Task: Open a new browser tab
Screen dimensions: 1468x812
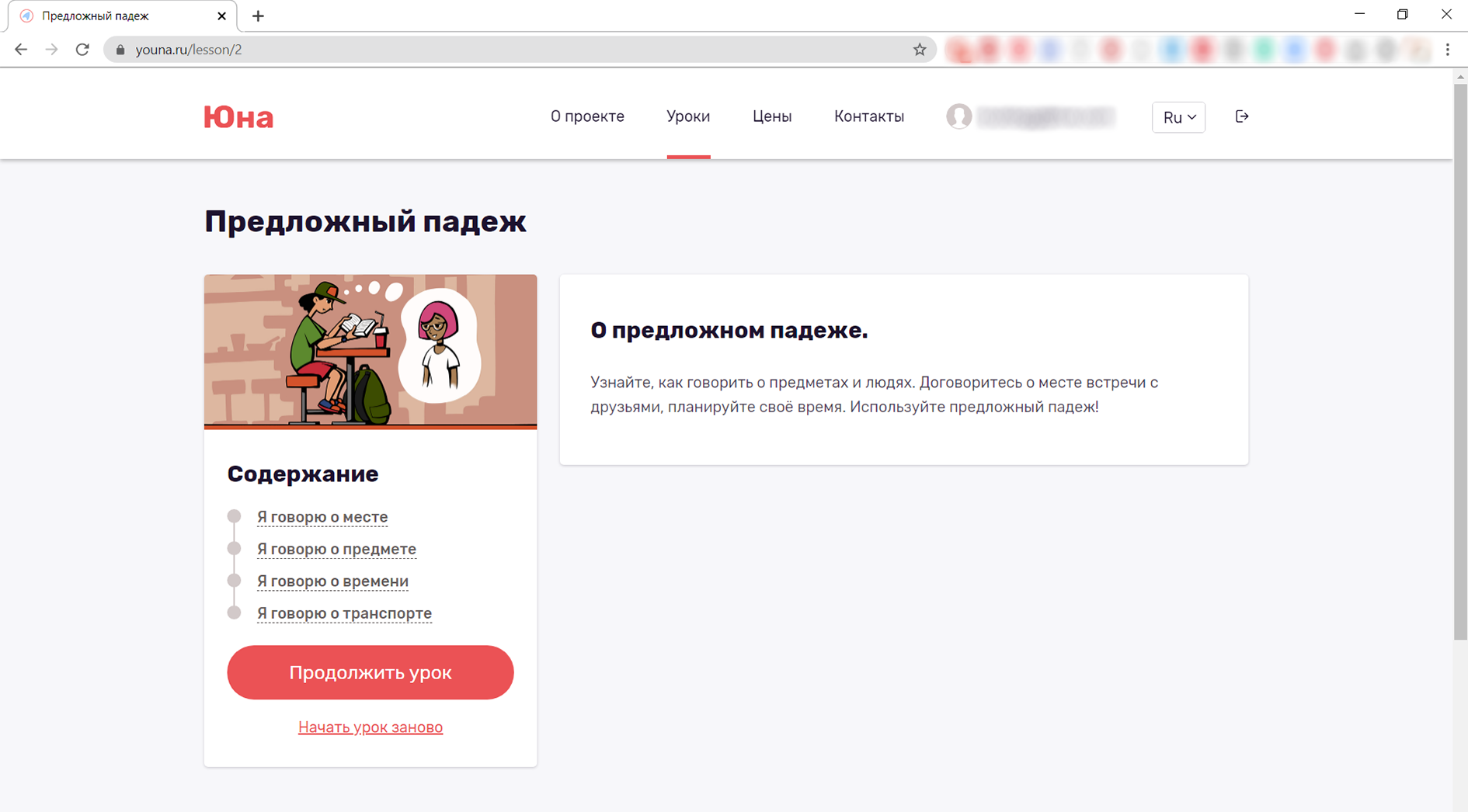Action: click(258, 16)
